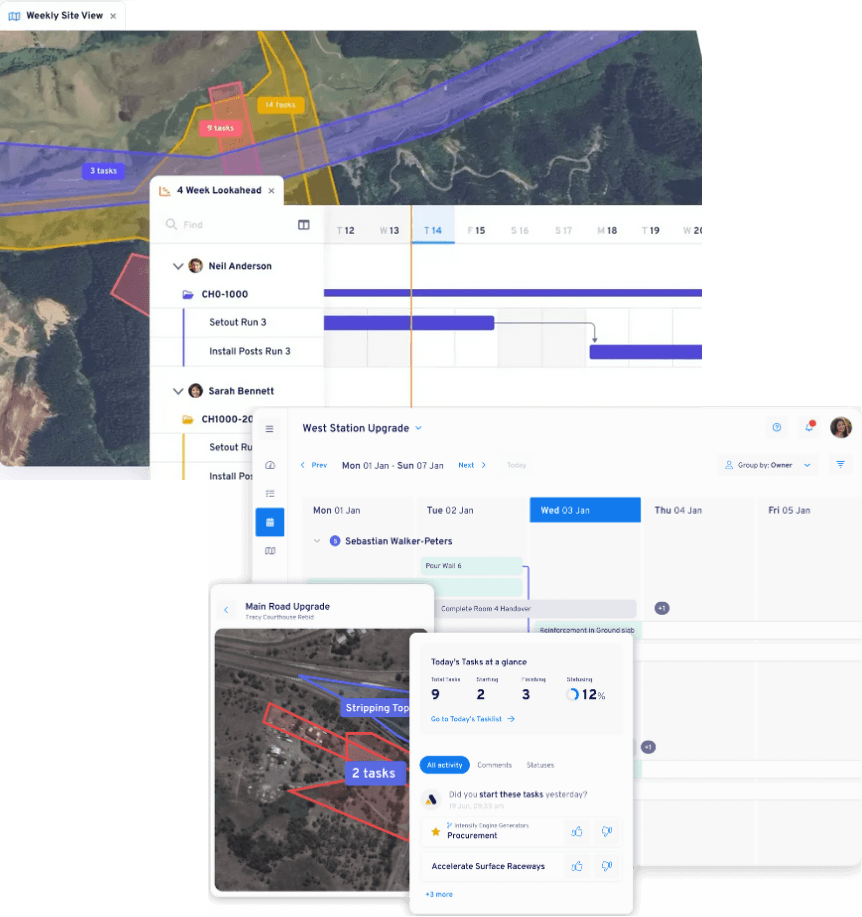This screenshot has height=917, width=862.
Task: Thumbs down the Procurement task
Action: pyautogui.click(x=606, y=831)
